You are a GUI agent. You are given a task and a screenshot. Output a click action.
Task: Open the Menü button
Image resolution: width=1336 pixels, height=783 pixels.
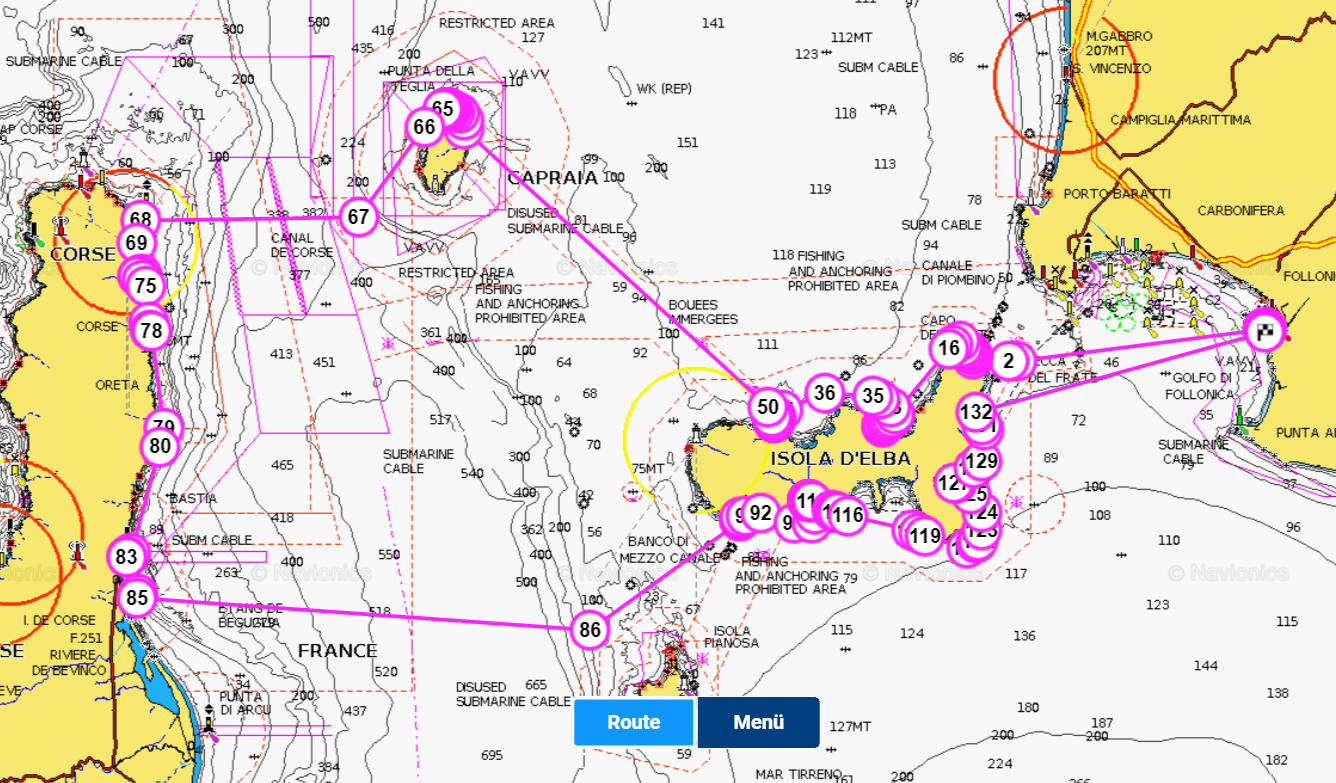[758, 722]
